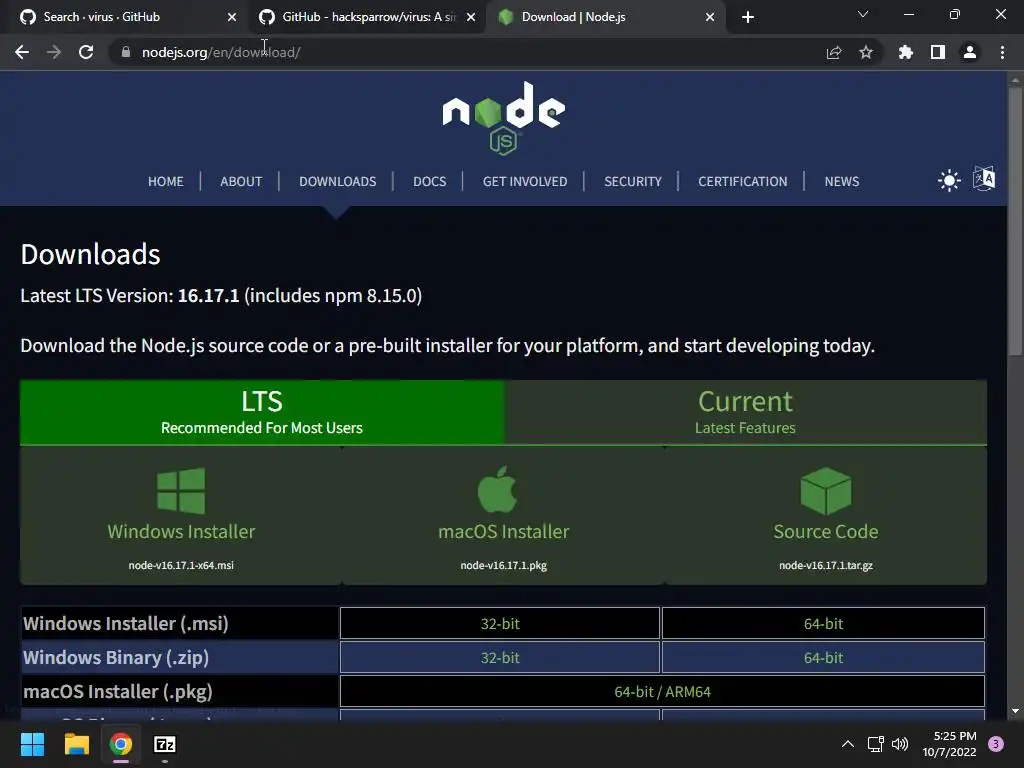Screen dimensions: 1024x768
Task: Open 7-Zip from the taskbar
Action: pos(165,744)
